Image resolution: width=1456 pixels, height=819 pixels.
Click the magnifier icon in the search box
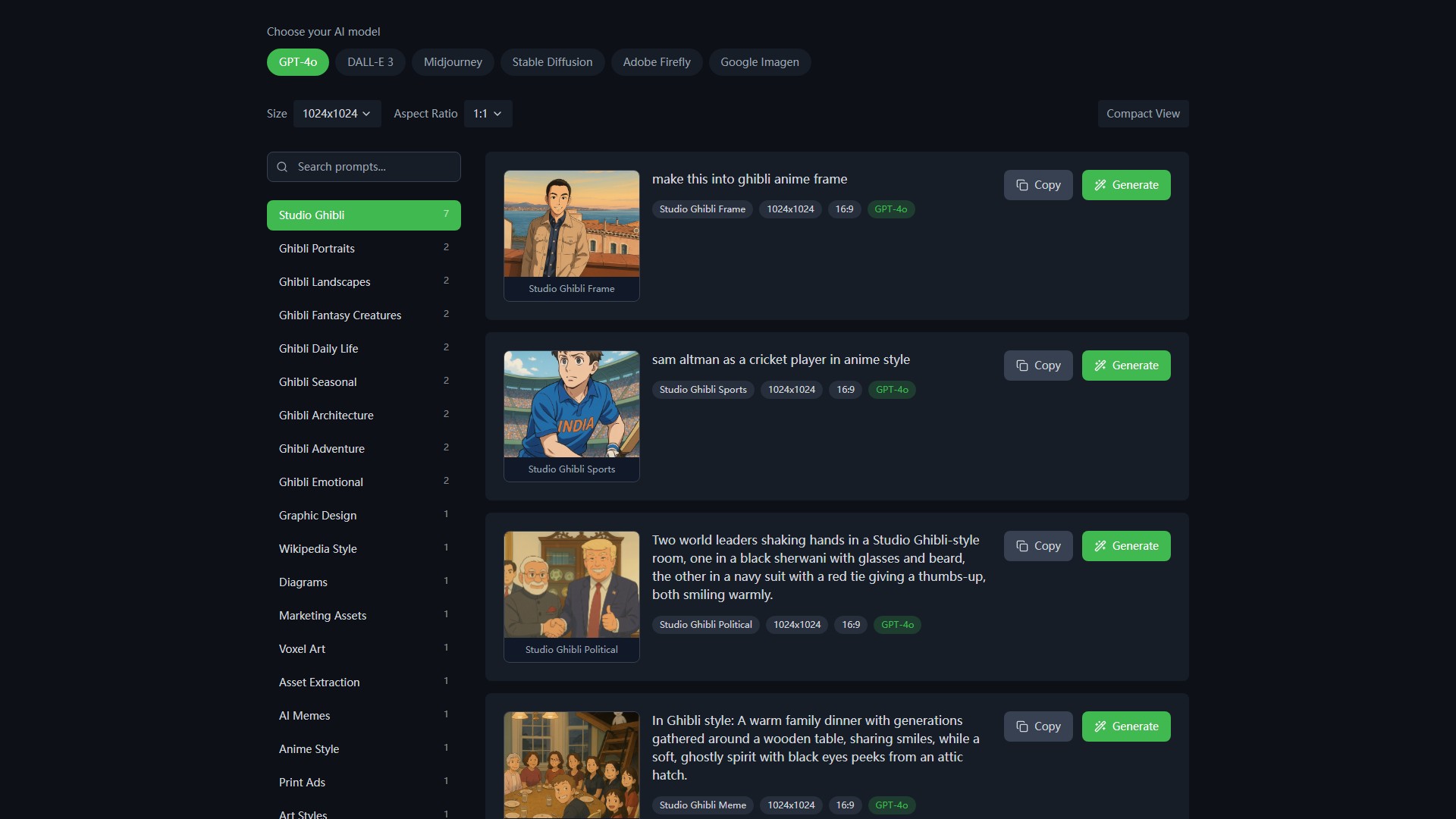click(282, 167)
